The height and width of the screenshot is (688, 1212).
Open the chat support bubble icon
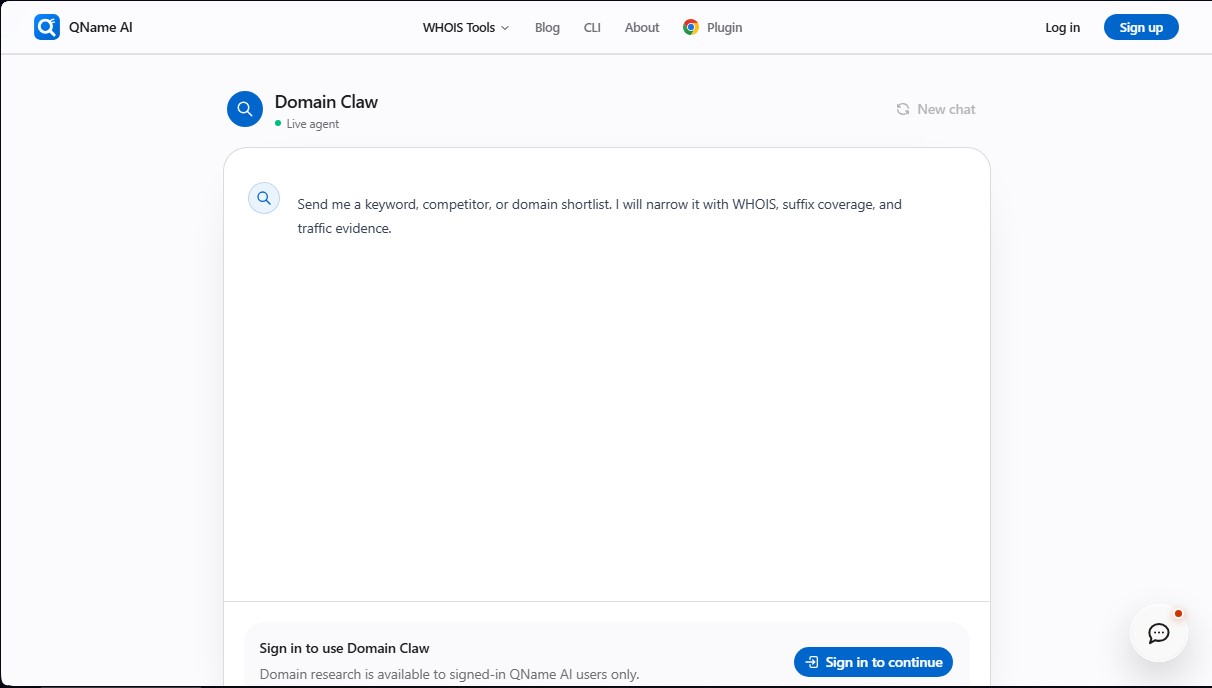(1159, 633)
